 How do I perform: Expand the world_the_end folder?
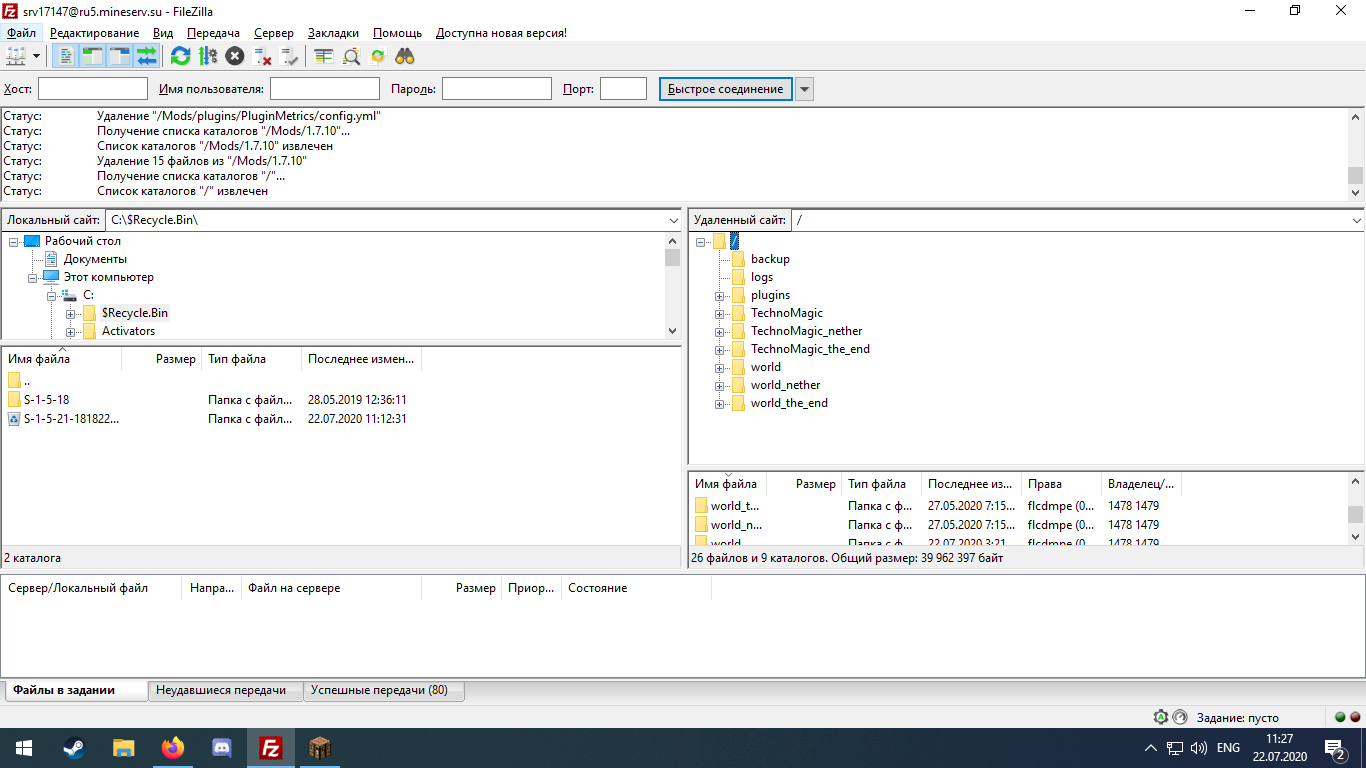[720, 403]
